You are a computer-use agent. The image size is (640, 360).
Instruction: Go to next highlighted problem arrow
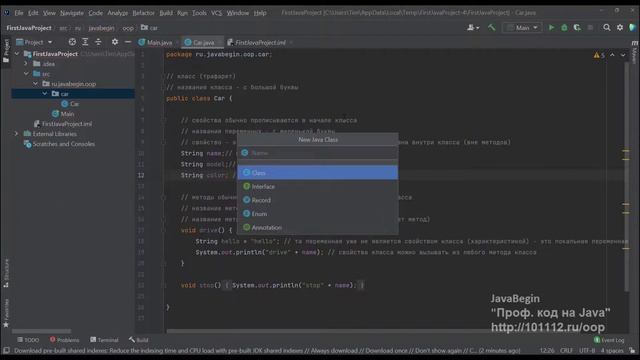[x=623, y=55]
